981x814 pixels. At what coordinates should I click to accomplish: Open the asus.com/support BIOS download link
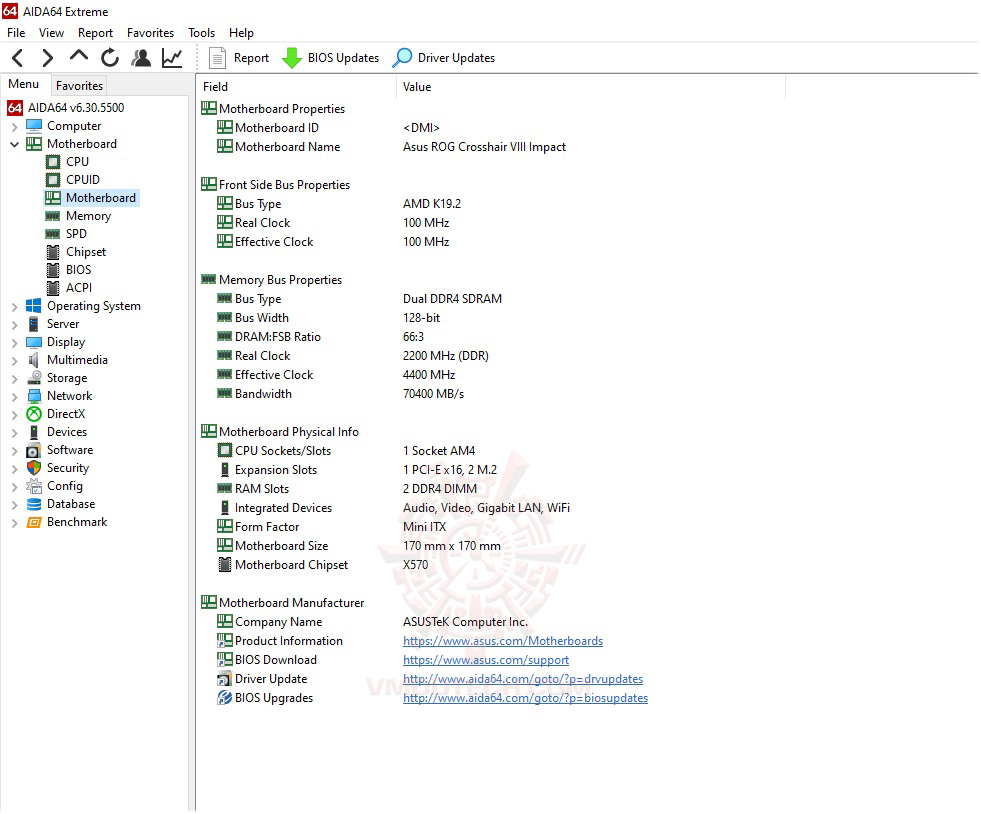pos(486,659)
